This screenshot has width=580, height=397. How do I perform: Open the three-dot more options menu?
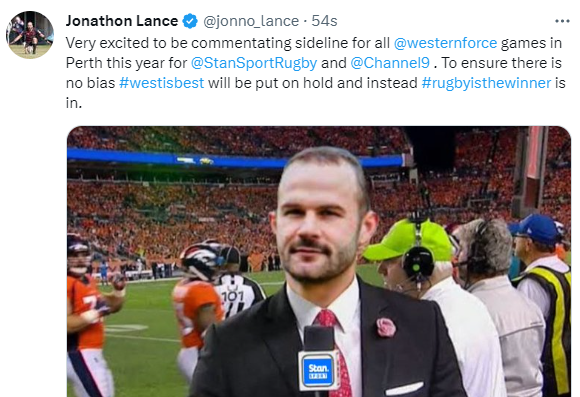[562, 21]
